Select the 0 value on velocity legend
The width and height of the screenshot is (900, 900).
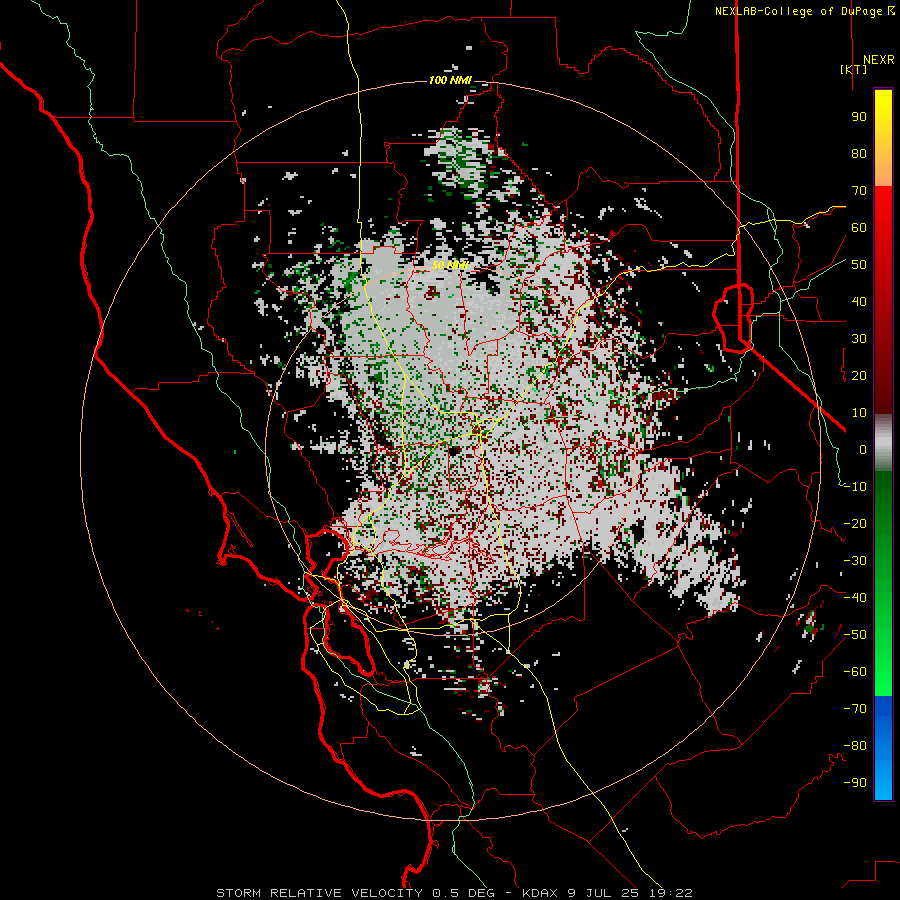863,450
